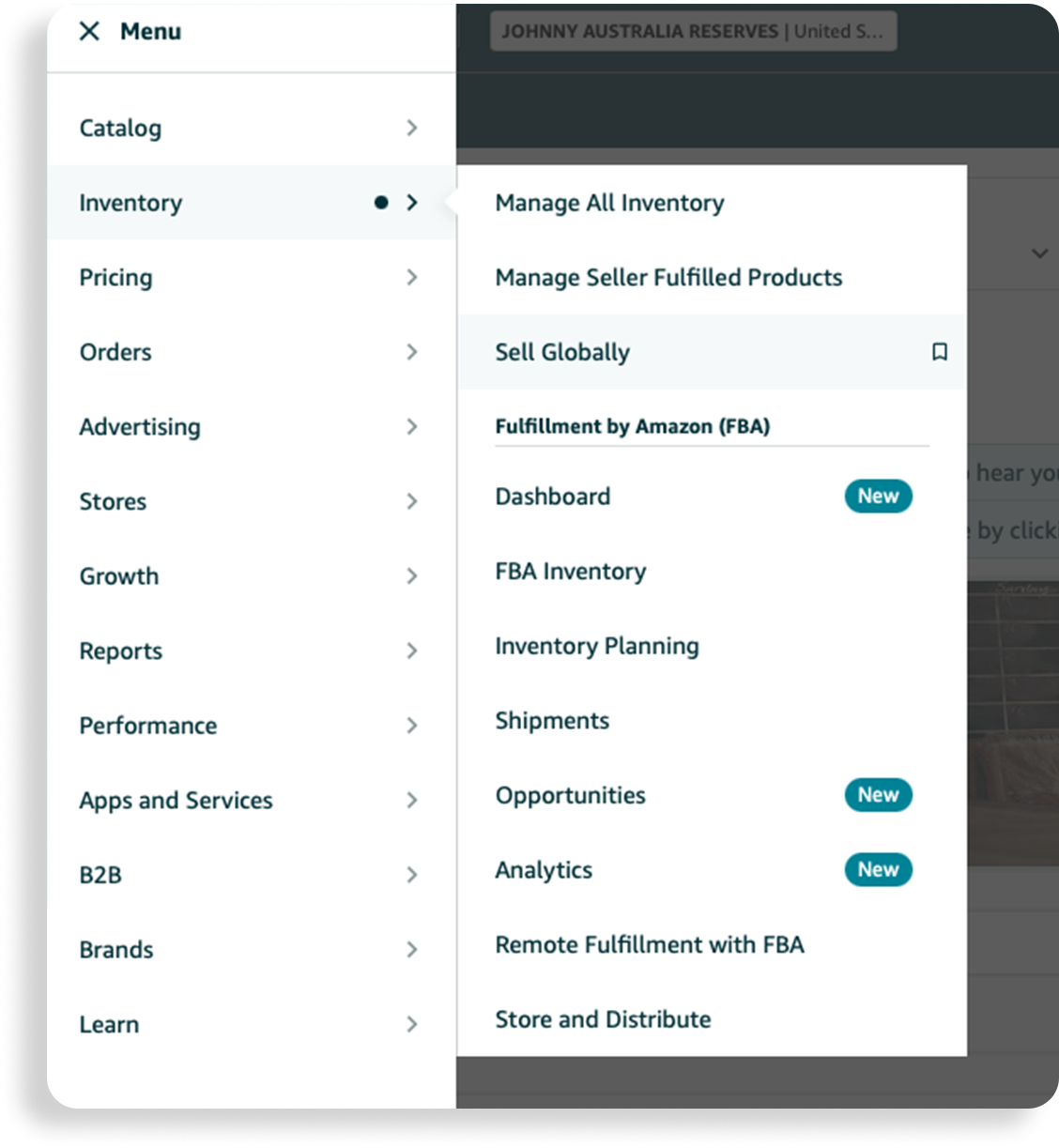Bookmark the Sell Globally menu entry
Viewport: 1059px width, 1148px height.
click(x=939, y=351)
